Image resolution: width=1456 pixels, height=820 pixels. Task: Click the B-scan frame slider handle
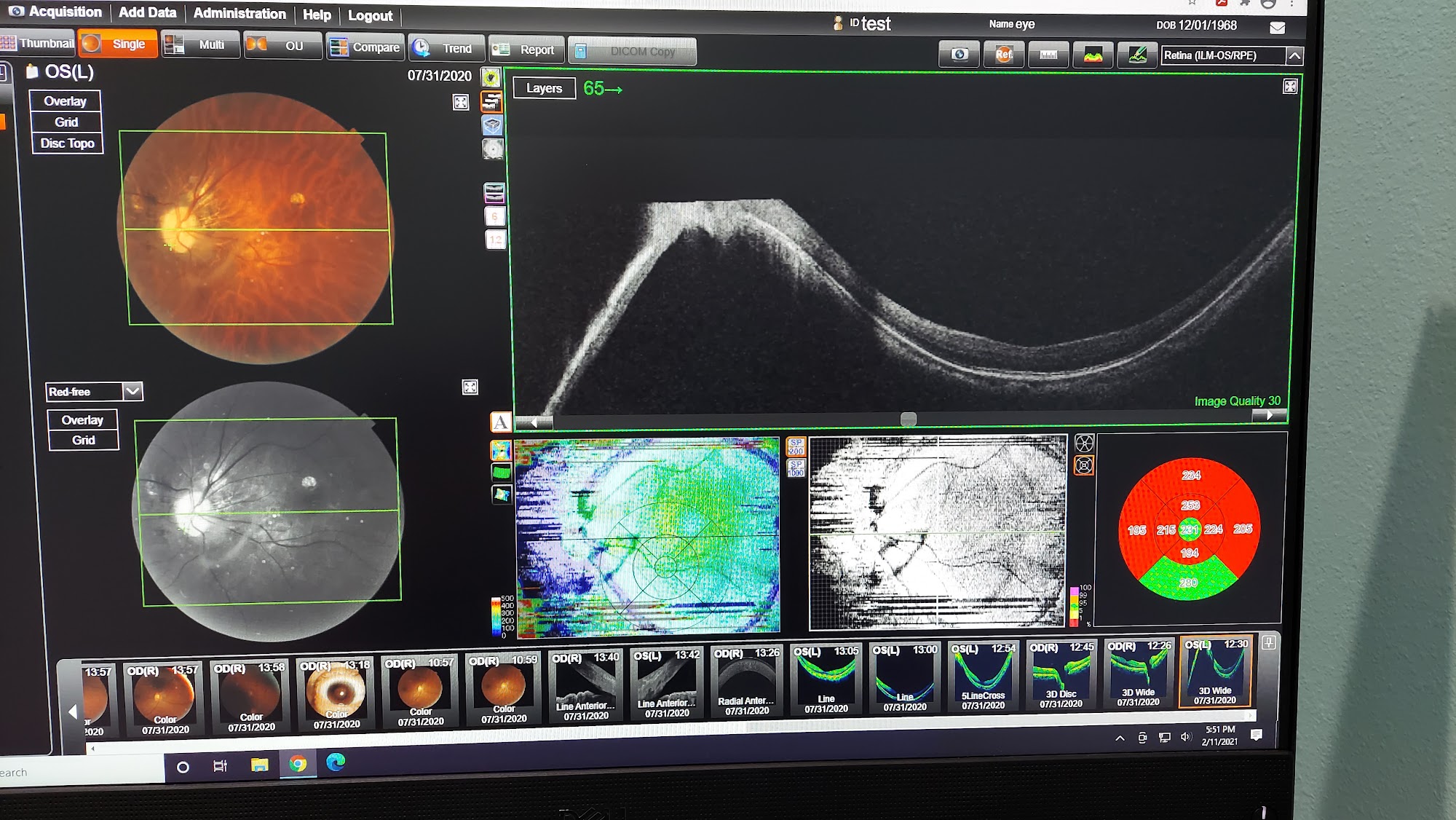(908, 419)
